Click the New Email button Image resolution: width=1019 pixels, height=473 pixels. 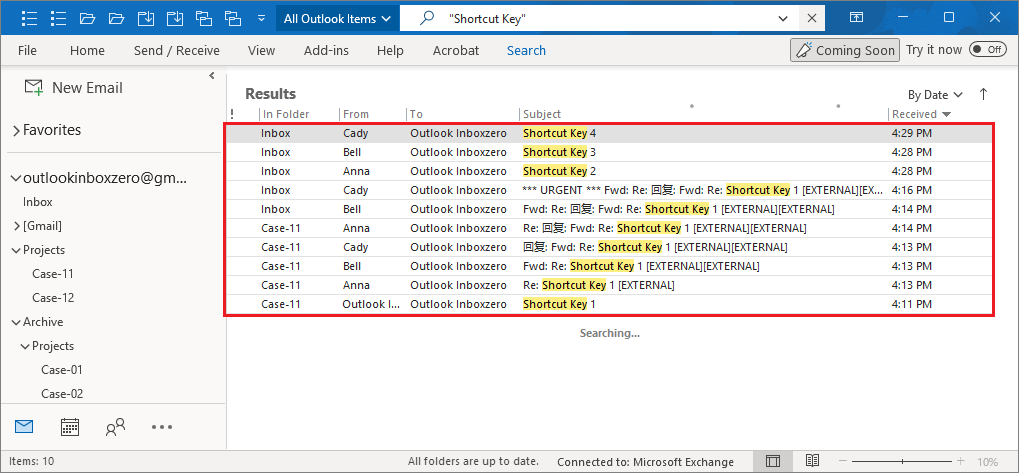click(74, 88)
